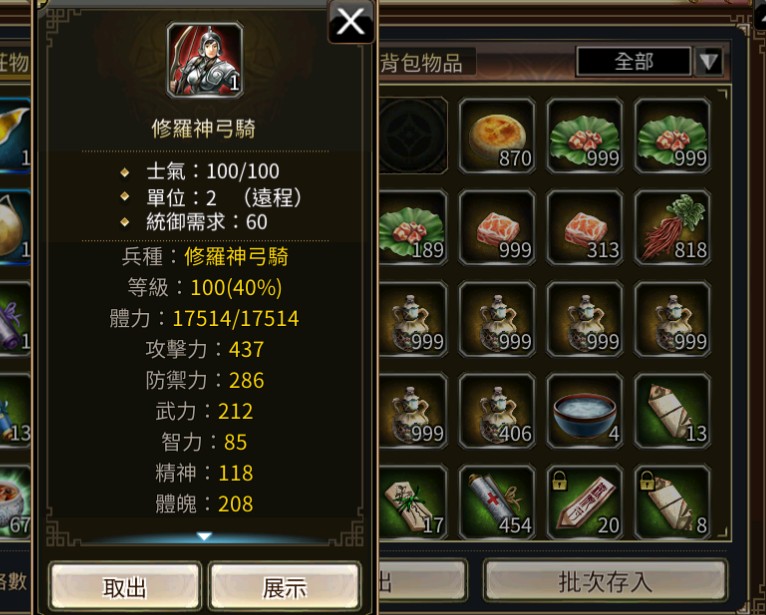
Task: Select the wine jug showing 406
Action: 497,411
